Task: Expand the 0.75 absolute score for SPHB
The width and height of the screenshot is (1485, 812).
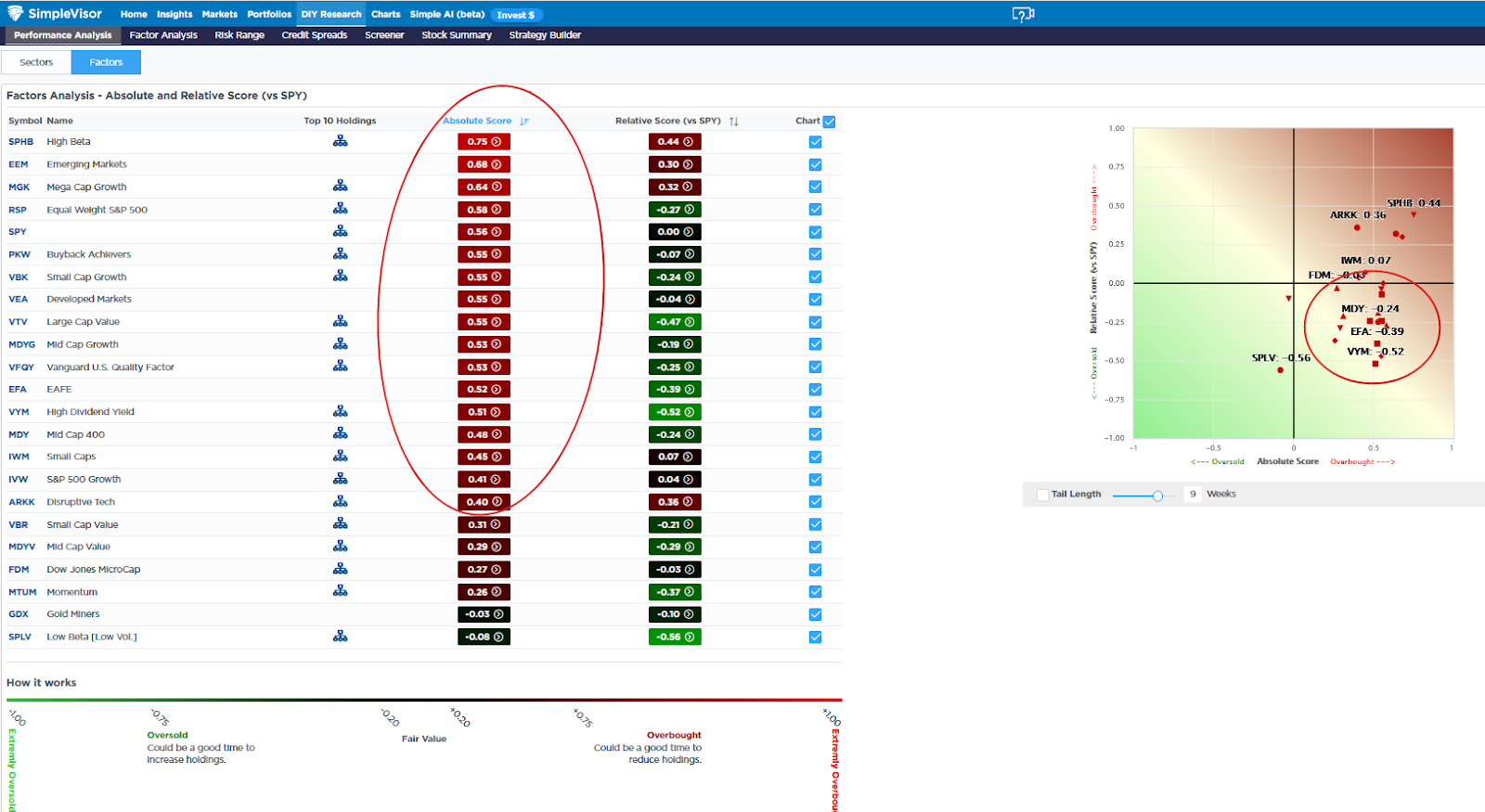Action: [484, 142]
